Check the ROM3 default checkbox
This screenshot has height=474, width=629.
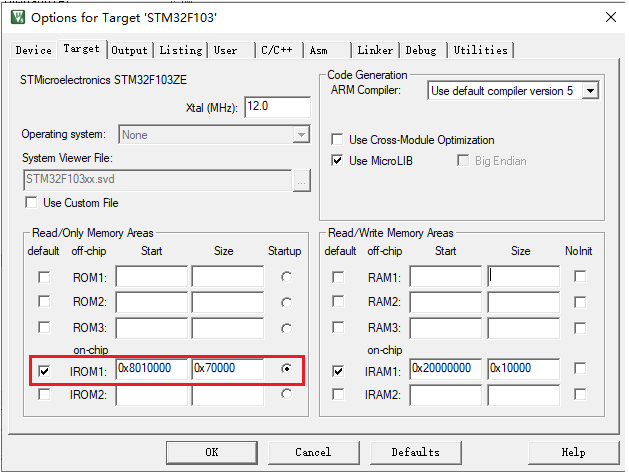(44, 328)
